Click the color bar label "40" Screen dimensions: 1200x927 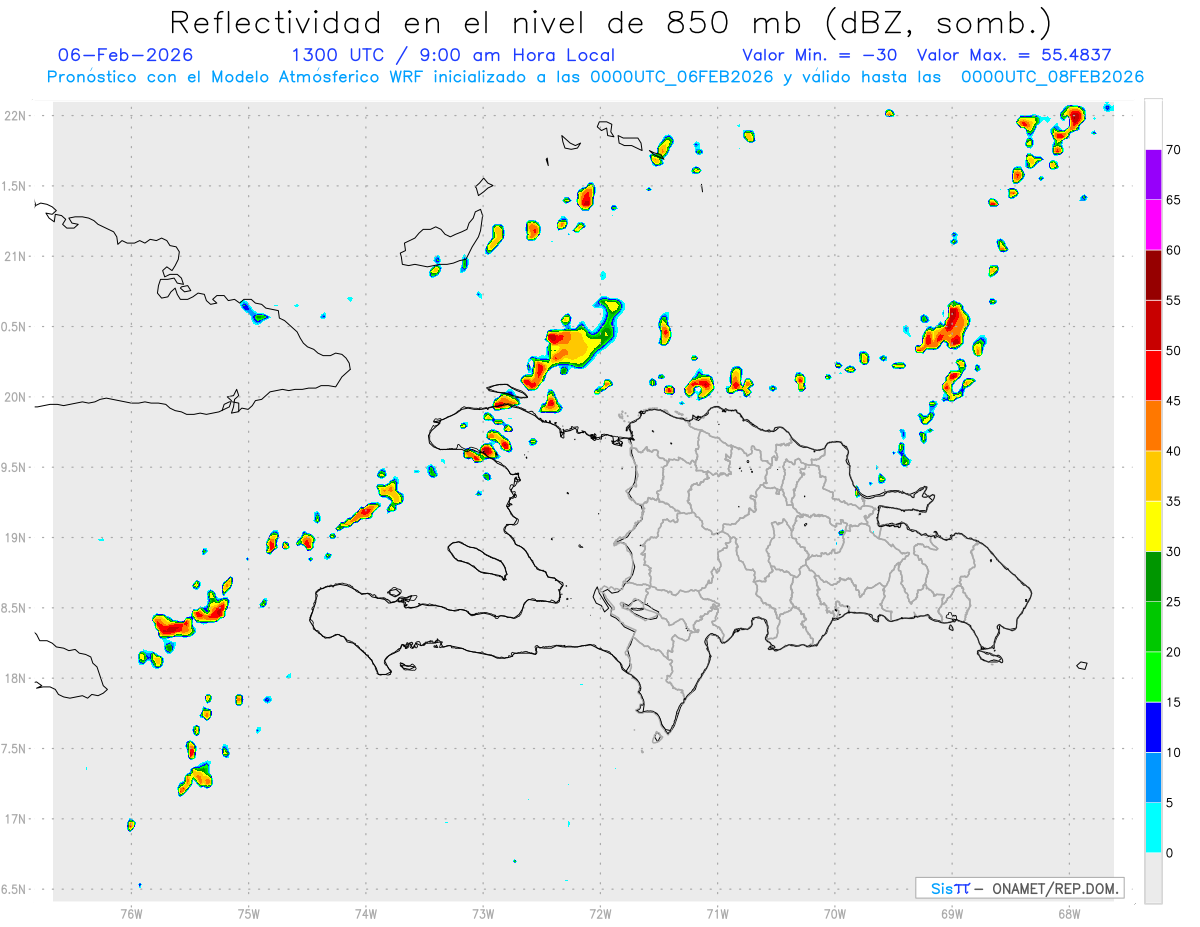(x=1174, y=451)
